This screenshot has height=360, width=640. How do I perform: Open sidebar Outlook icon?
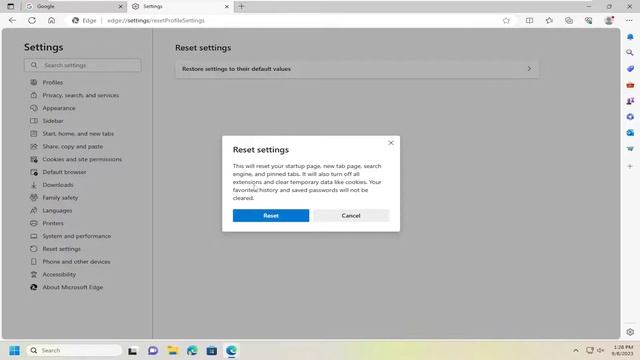tap(630, 133)
